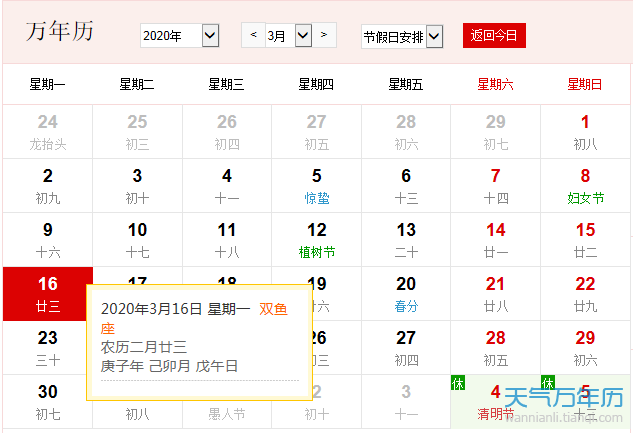Select March 28 初五 date
Screen dimensions: 633x433
(496, 348)
